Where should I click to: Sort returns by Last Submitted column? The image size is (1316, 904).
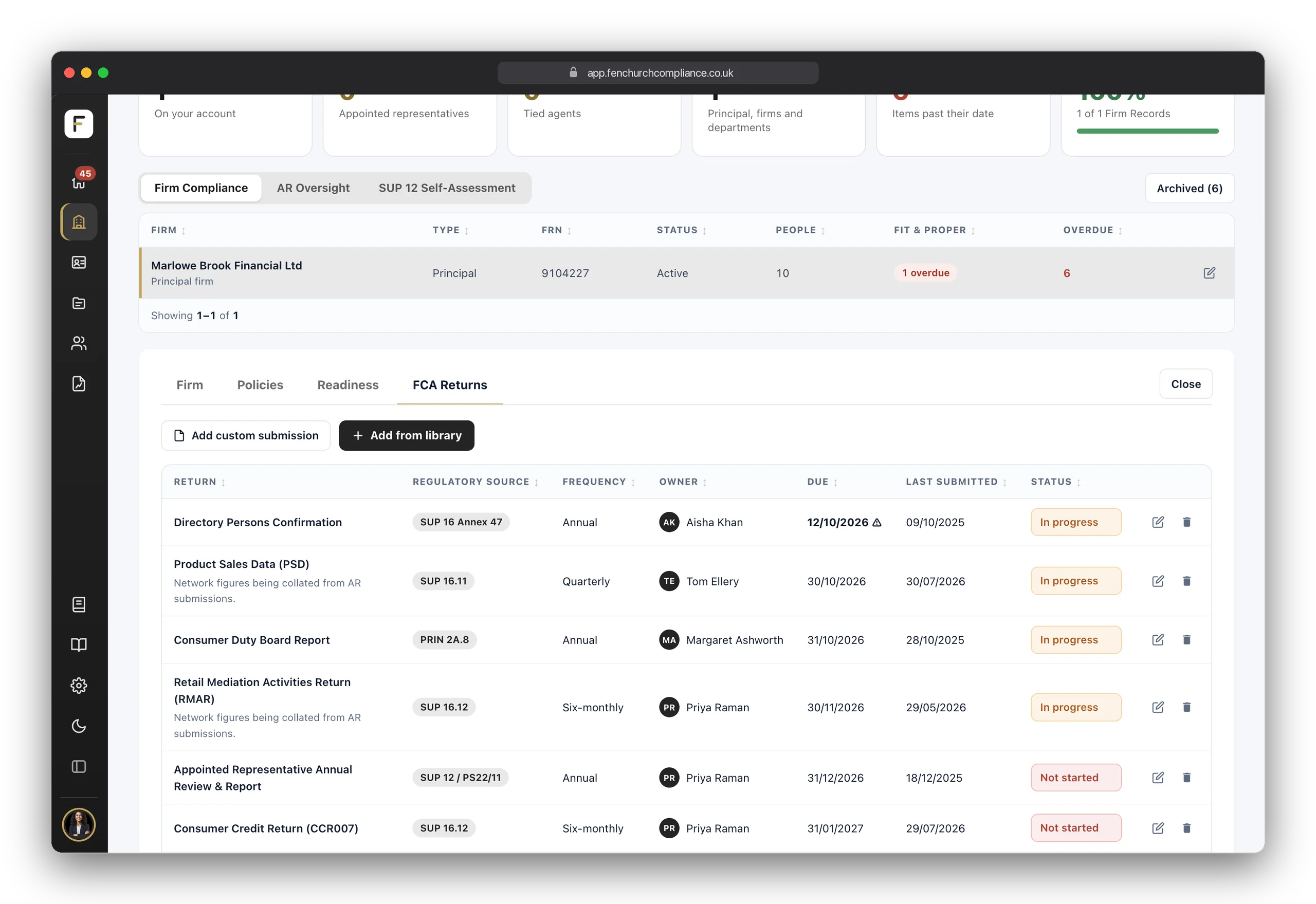956,482
